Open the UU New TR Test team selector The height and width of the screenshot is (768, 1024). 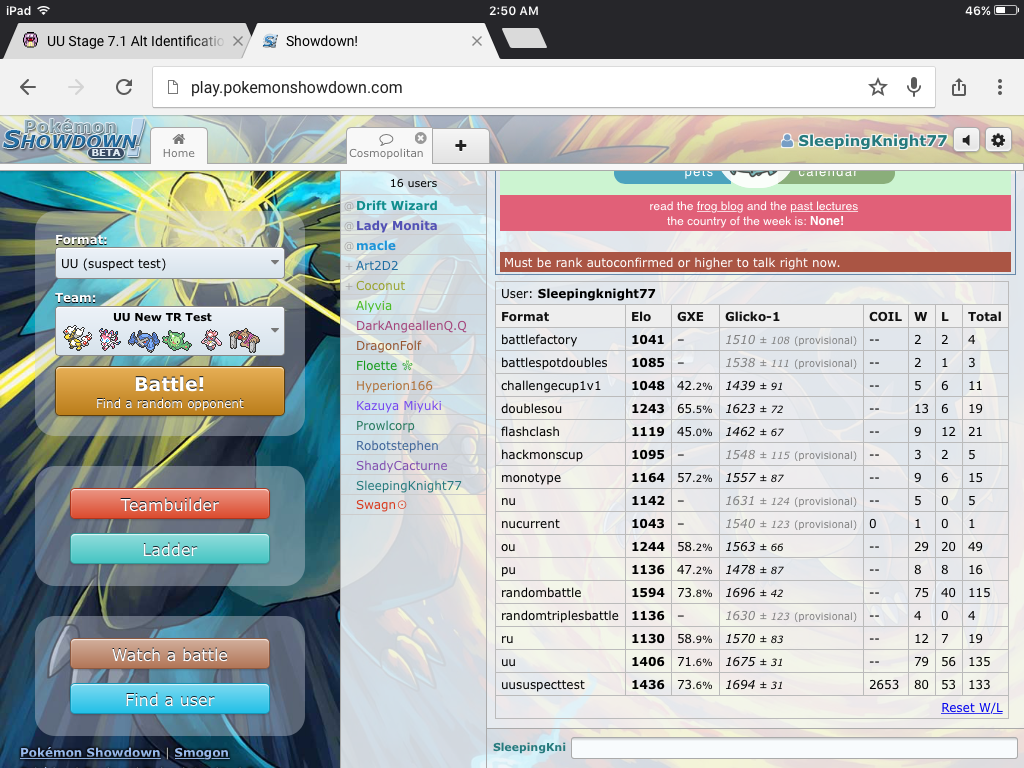(x=170, y=332)
